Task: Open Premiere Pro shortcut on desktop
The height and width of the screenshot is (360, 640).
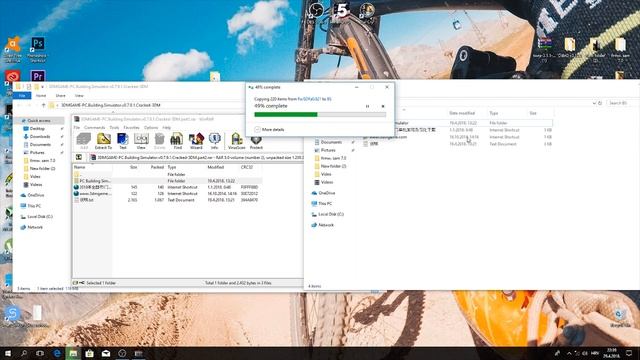Action: (x=38, y=76)
